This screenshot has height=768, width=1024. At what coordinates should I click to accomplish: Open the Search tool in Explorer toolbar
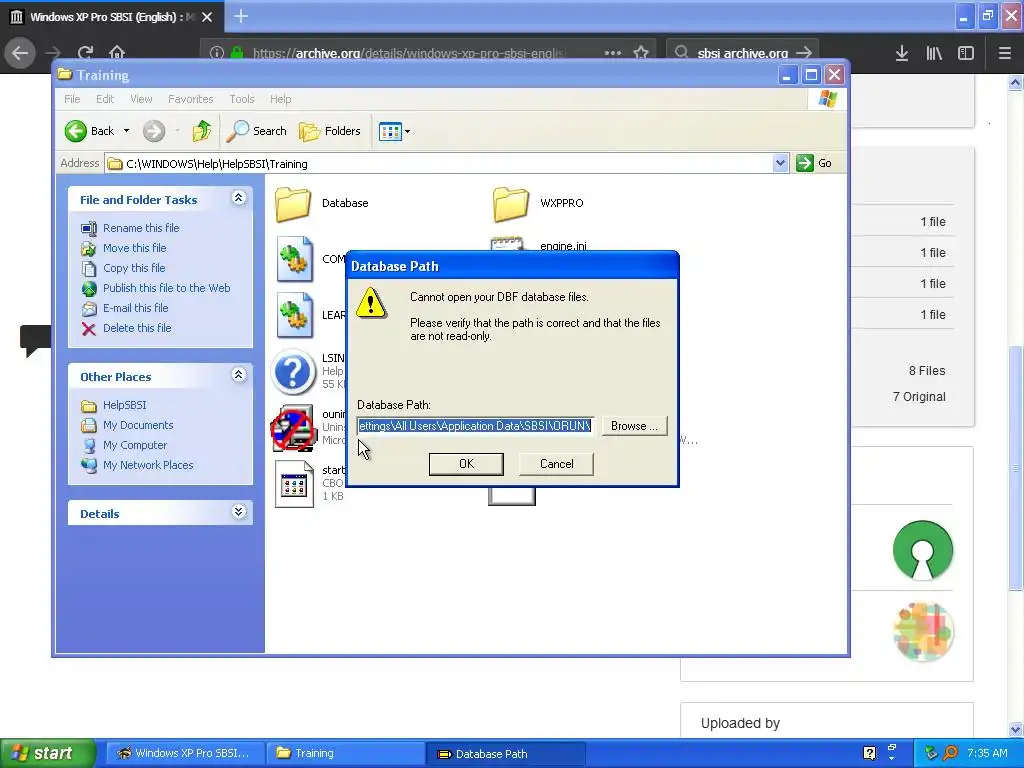(256, 131)
